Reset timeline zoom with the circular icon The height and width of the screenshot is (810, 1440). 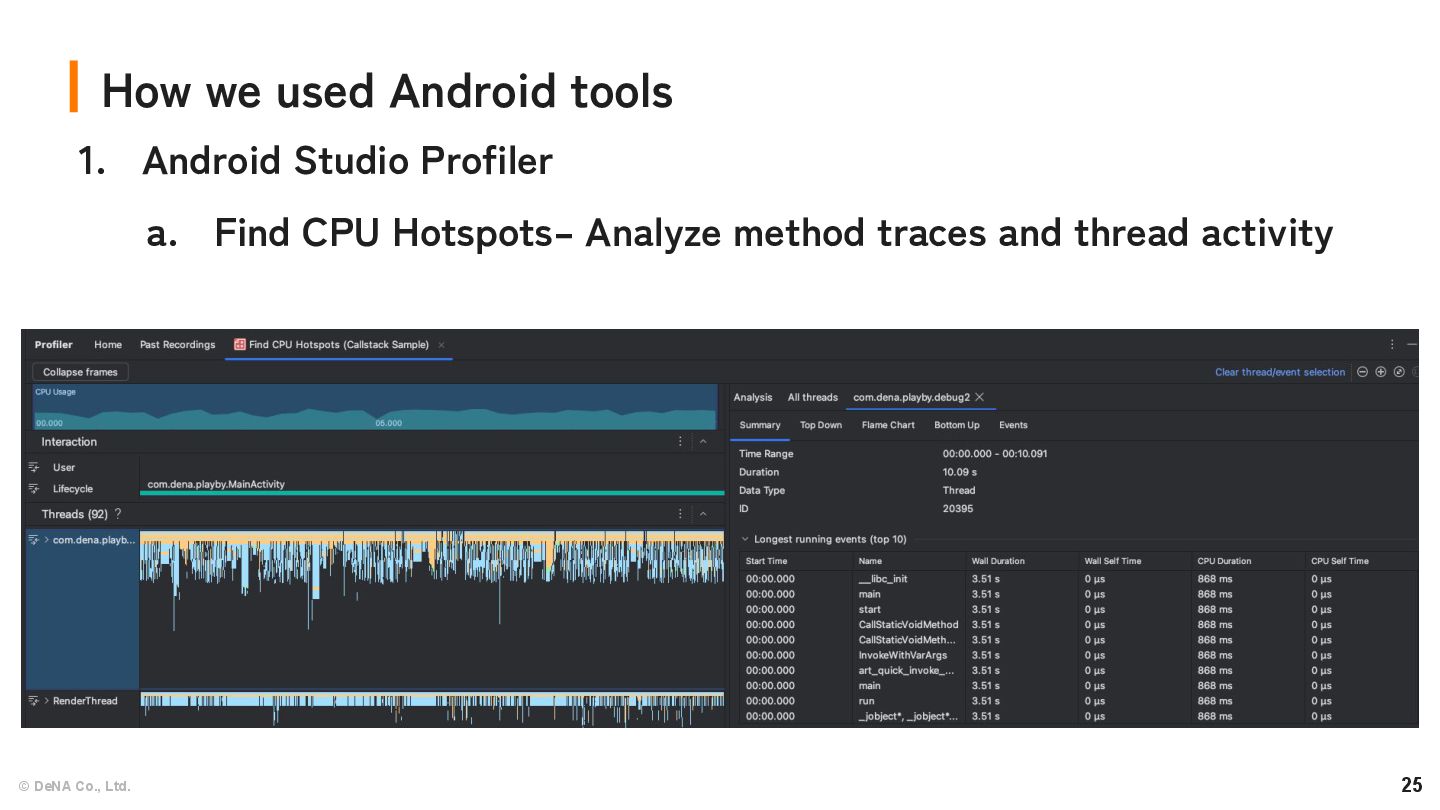[1399, 372]
